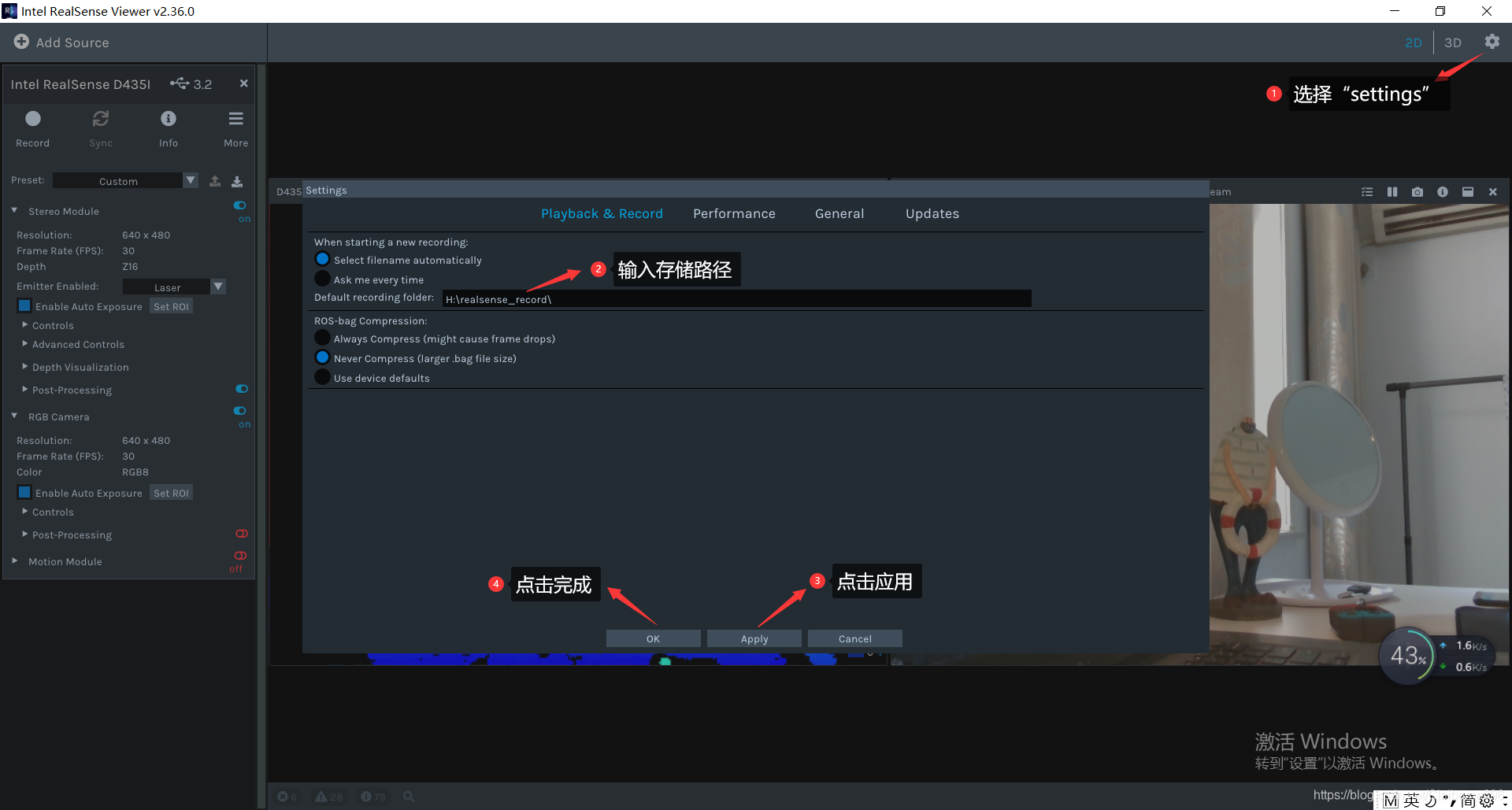Toggle RGB Camera Post-Processing switch
Image resolution: width=1512 pixels, height=810 pixels.
tap(242, 534)
